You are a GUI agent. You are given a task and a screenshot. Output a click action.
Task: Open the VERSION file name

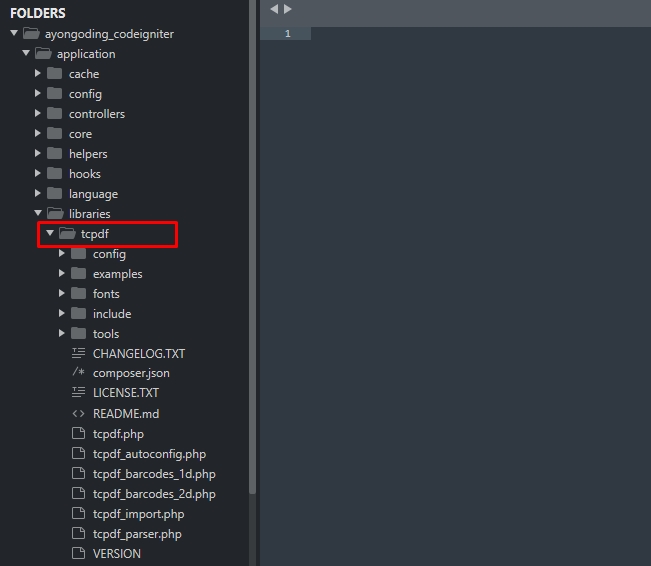(x=117, y=554)
